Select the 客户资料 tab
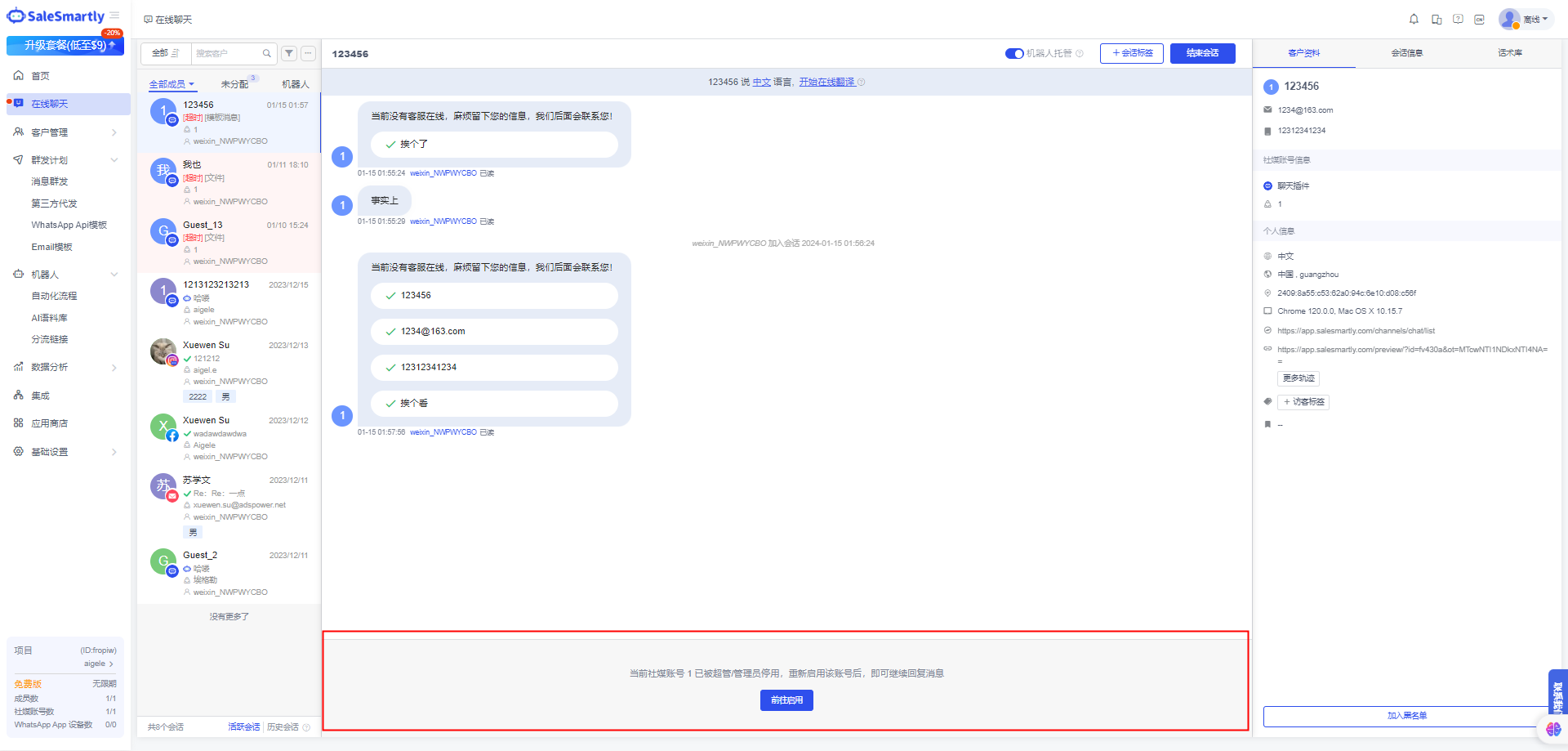Screen dimensions: 1568x751 [x=1303, y=53]
